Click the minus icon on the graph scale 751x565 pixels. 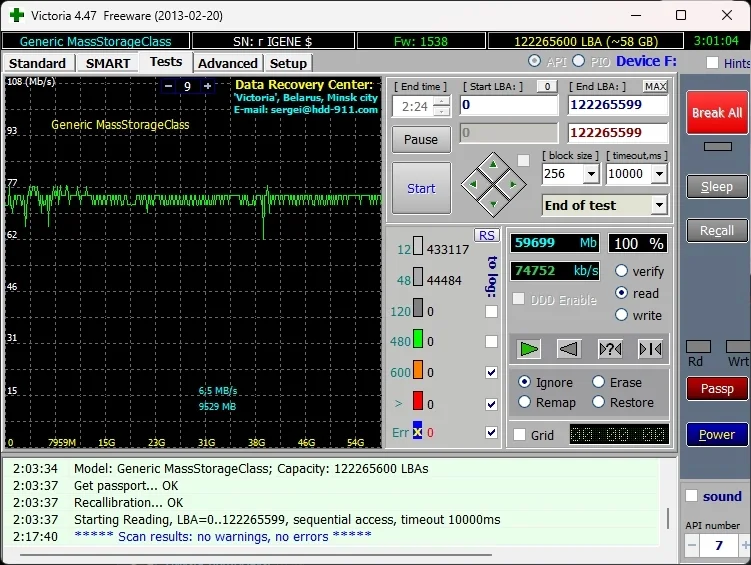pyautogui.click(x=167, y=86)
